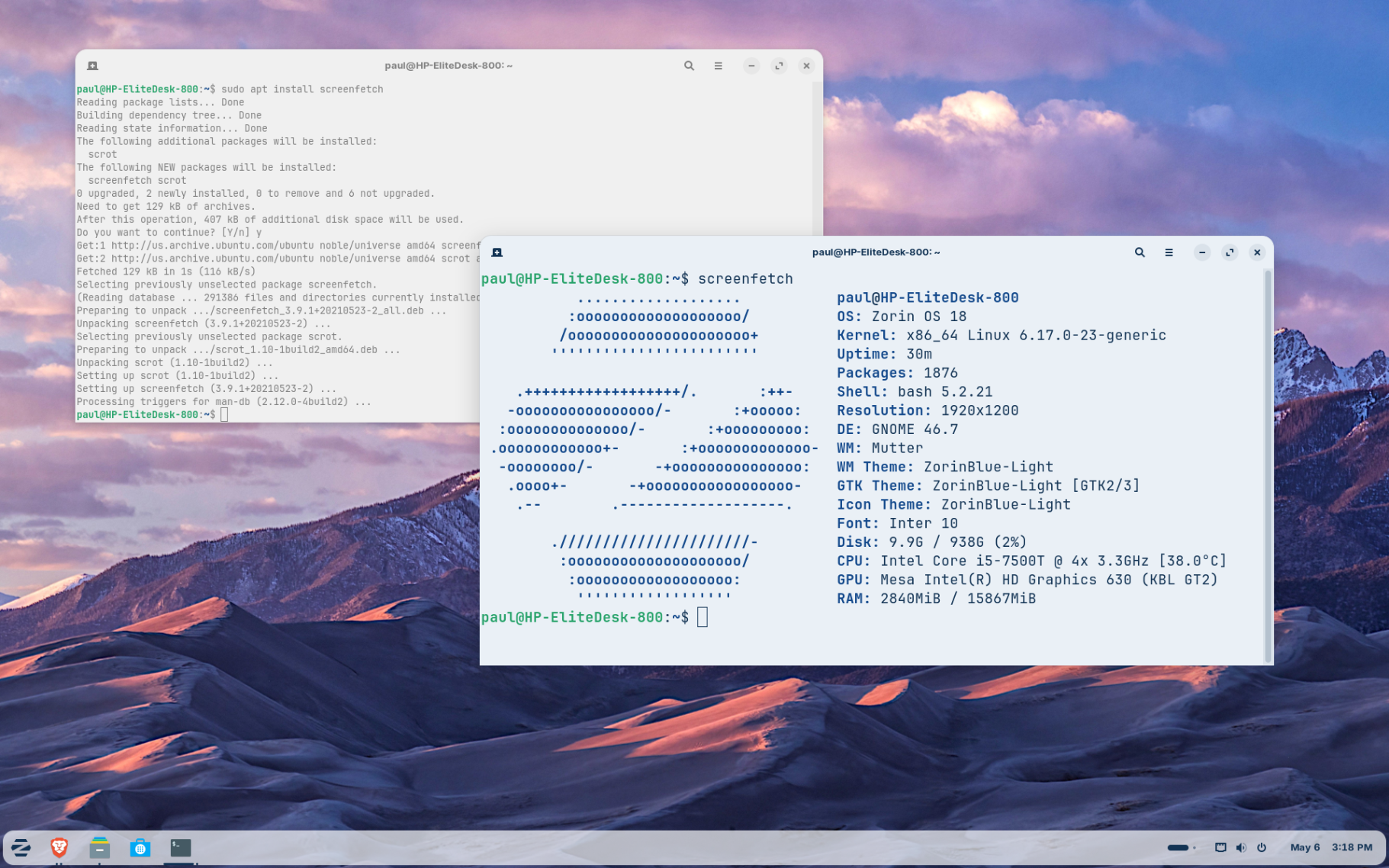Click the 'OS: Zorin OS 18' line
The height and width of the screenshot is (868, 1389).
(902, 317)
